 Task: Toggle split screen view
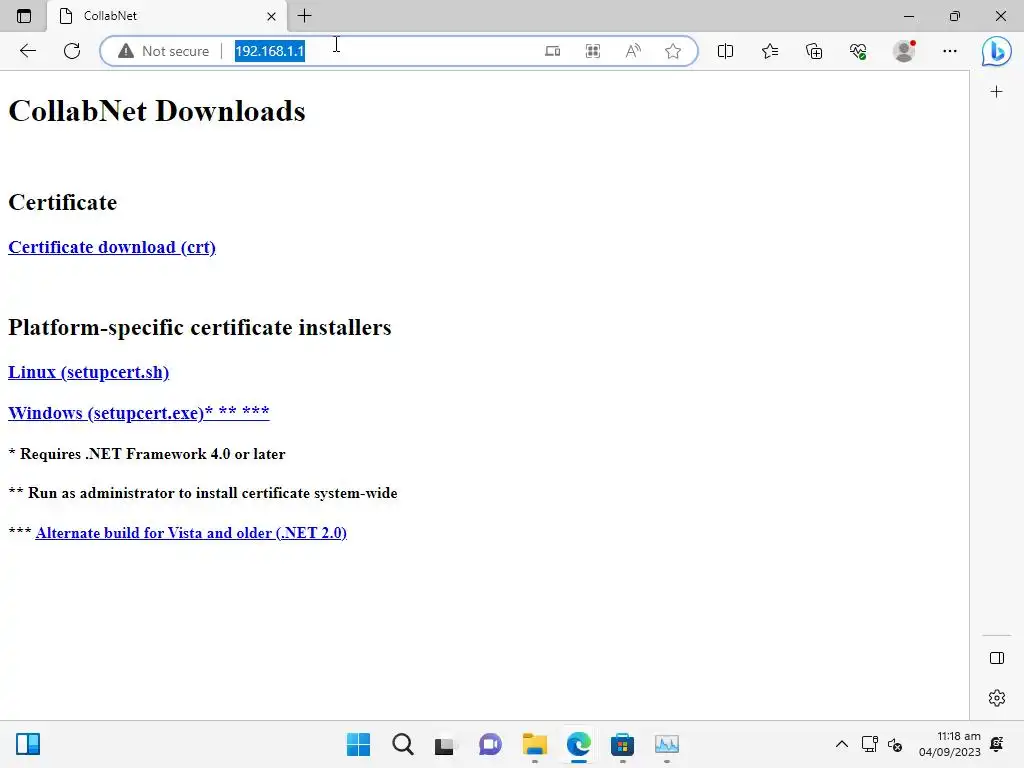pos(725,51)
